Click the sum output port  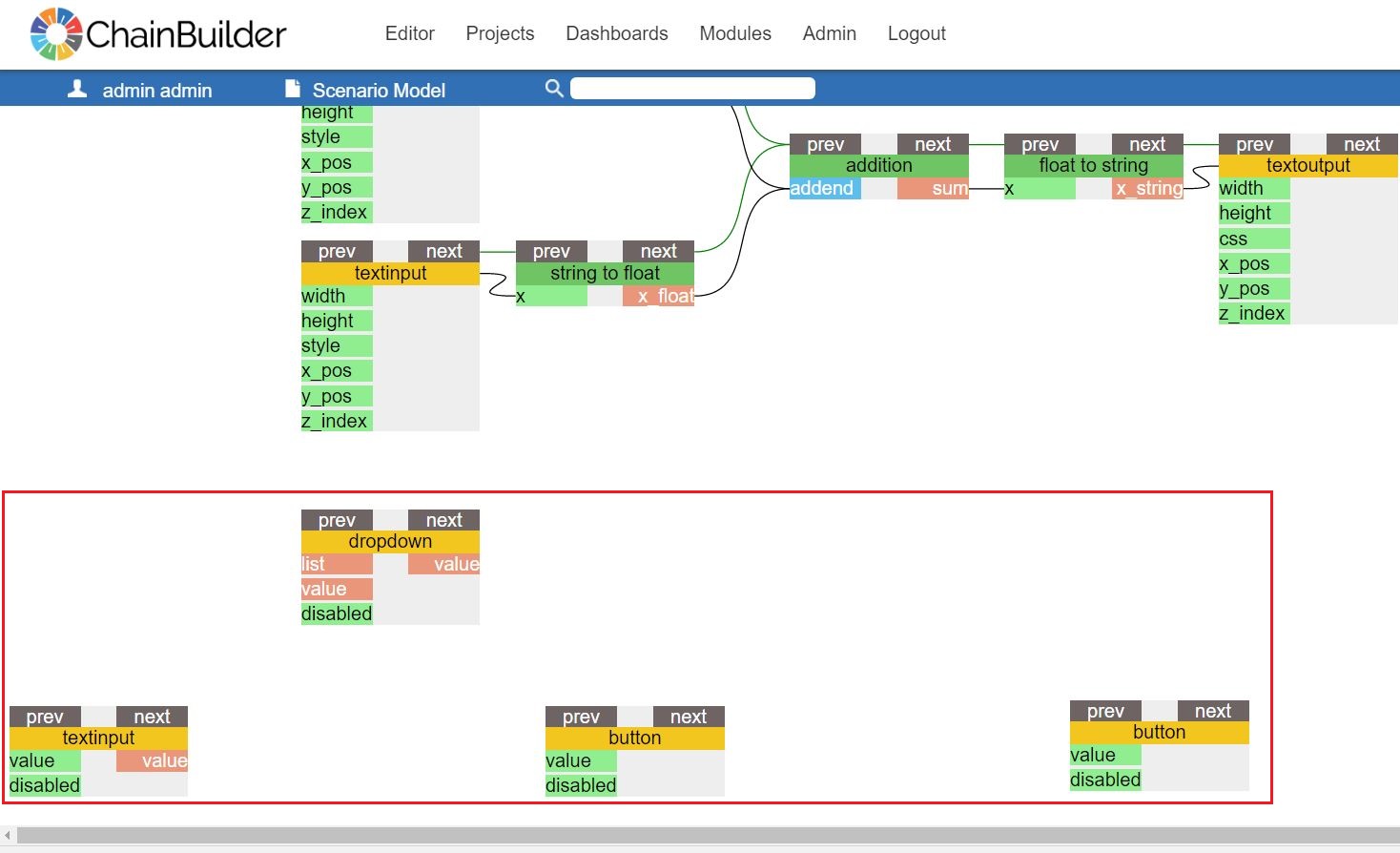click(x=933, y=189)
